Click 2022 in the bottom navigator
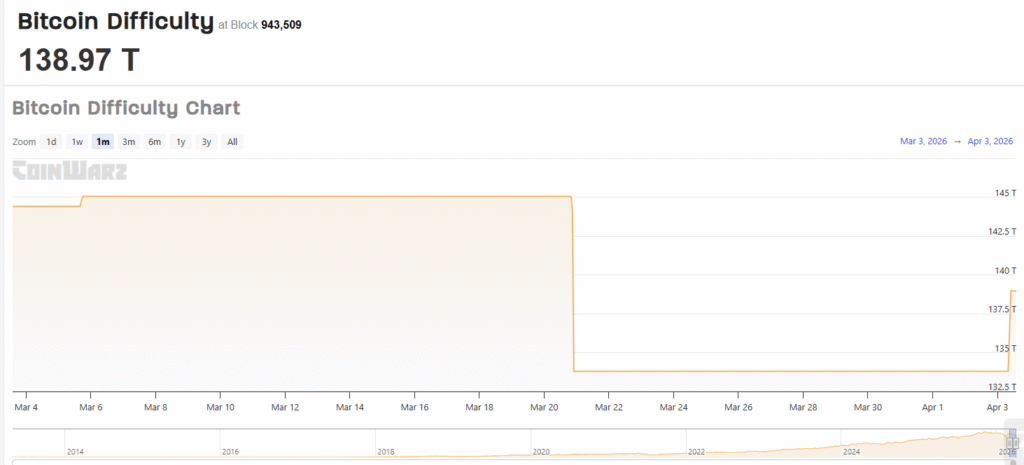1024x465 pixels. tap(697, 452)
